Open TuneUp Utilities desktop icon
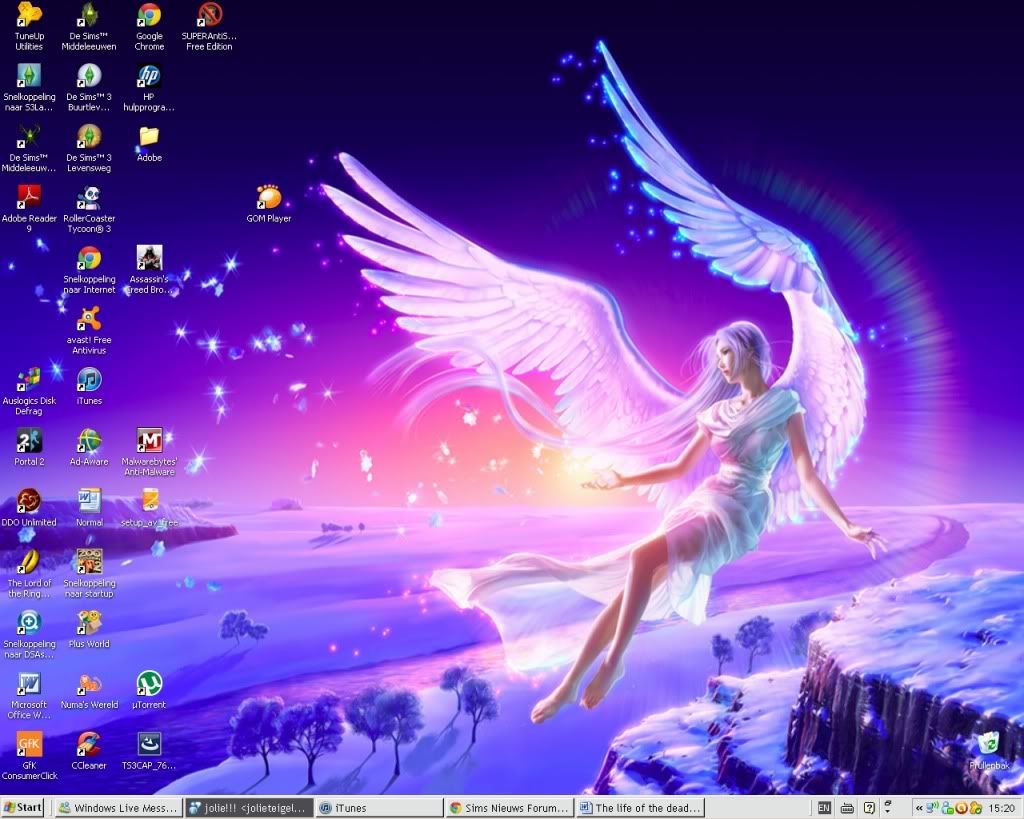Viewport: 1024px width, 819px height. [29, 26]
